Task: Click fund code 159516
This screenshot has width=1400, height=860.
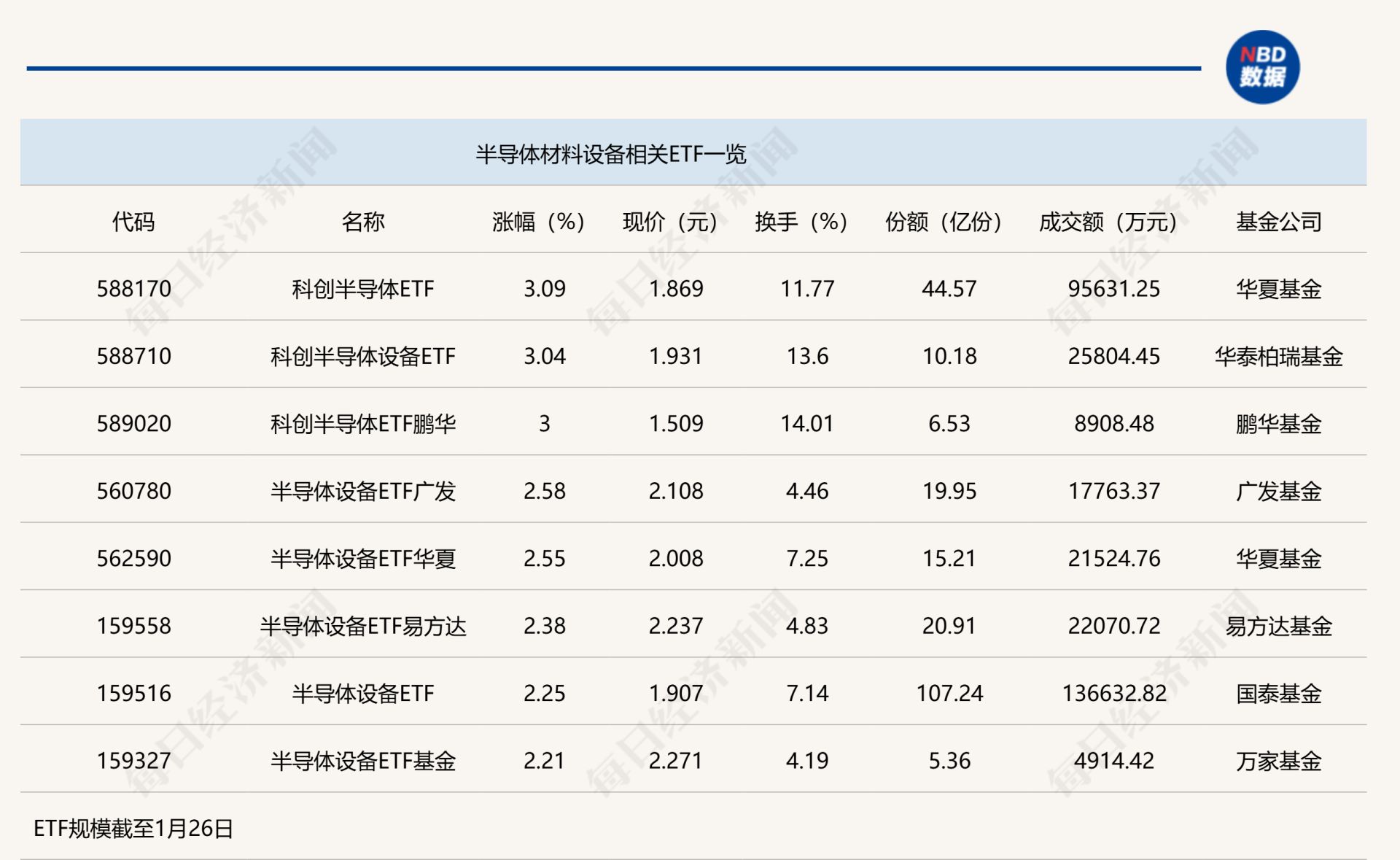Action: click(133, 694)
